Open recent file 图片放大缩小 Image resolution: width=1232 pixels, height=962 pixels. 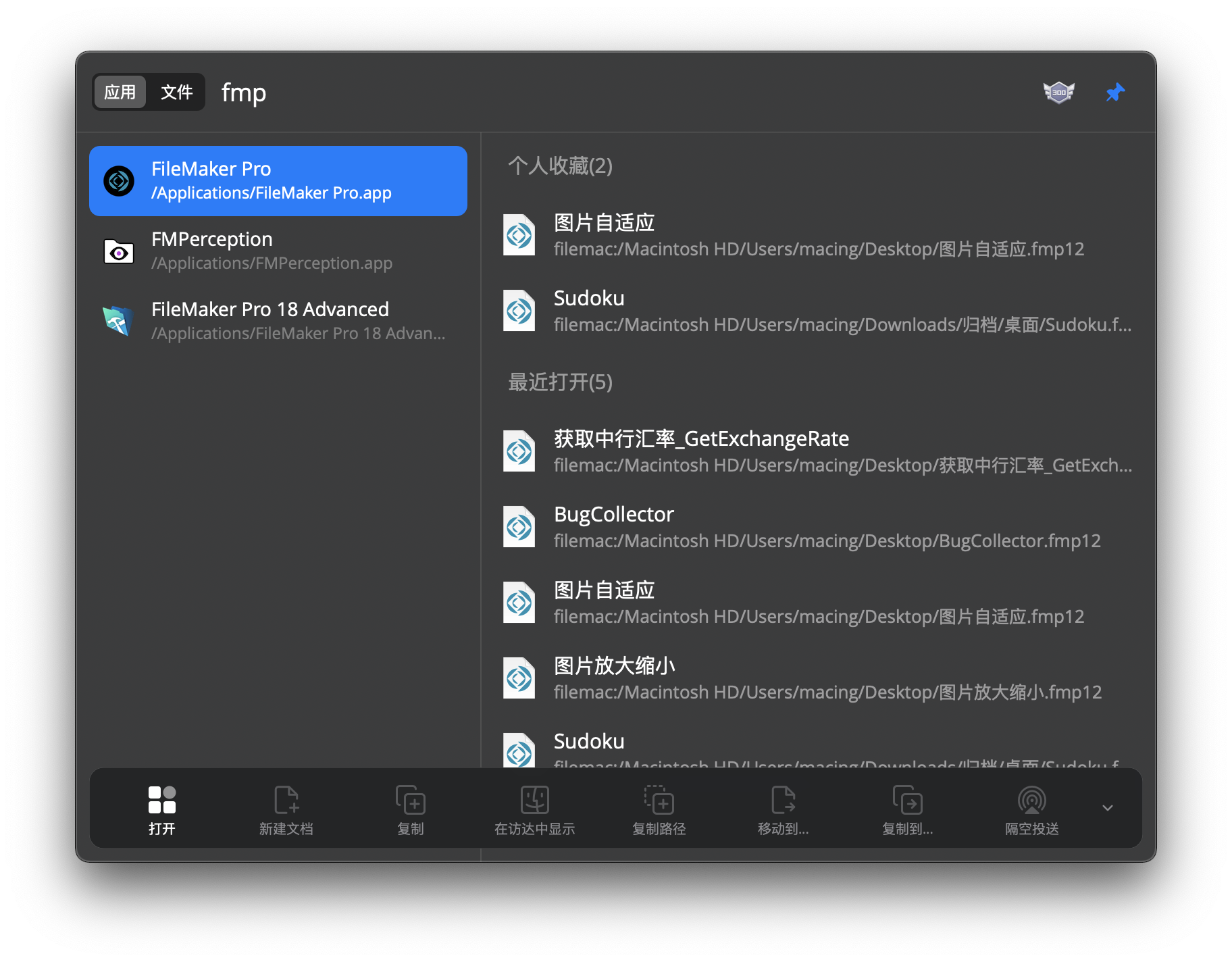pyautogui.click(x=817, y=678)
